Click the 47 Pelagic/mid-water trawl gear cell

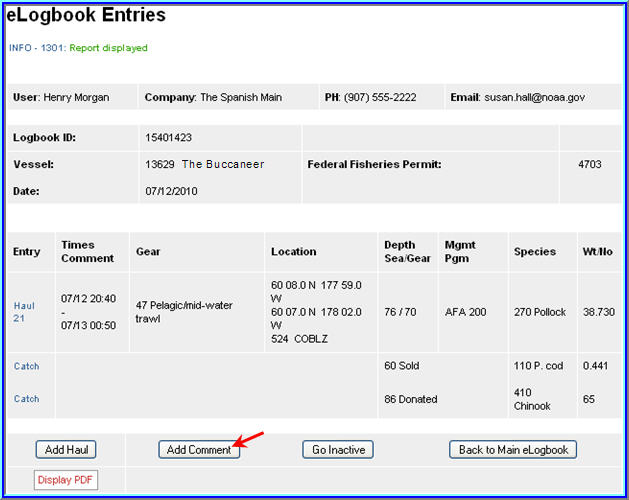[184, 311]
